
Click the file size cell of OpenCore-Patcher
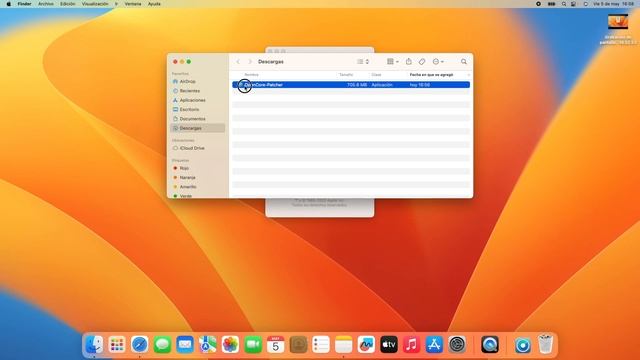(357, 85)
